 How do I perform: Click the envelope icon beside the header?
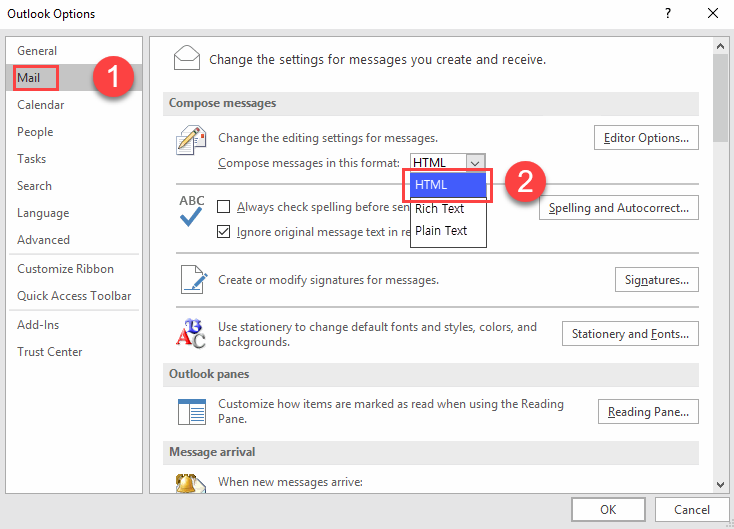pos(187,58)
